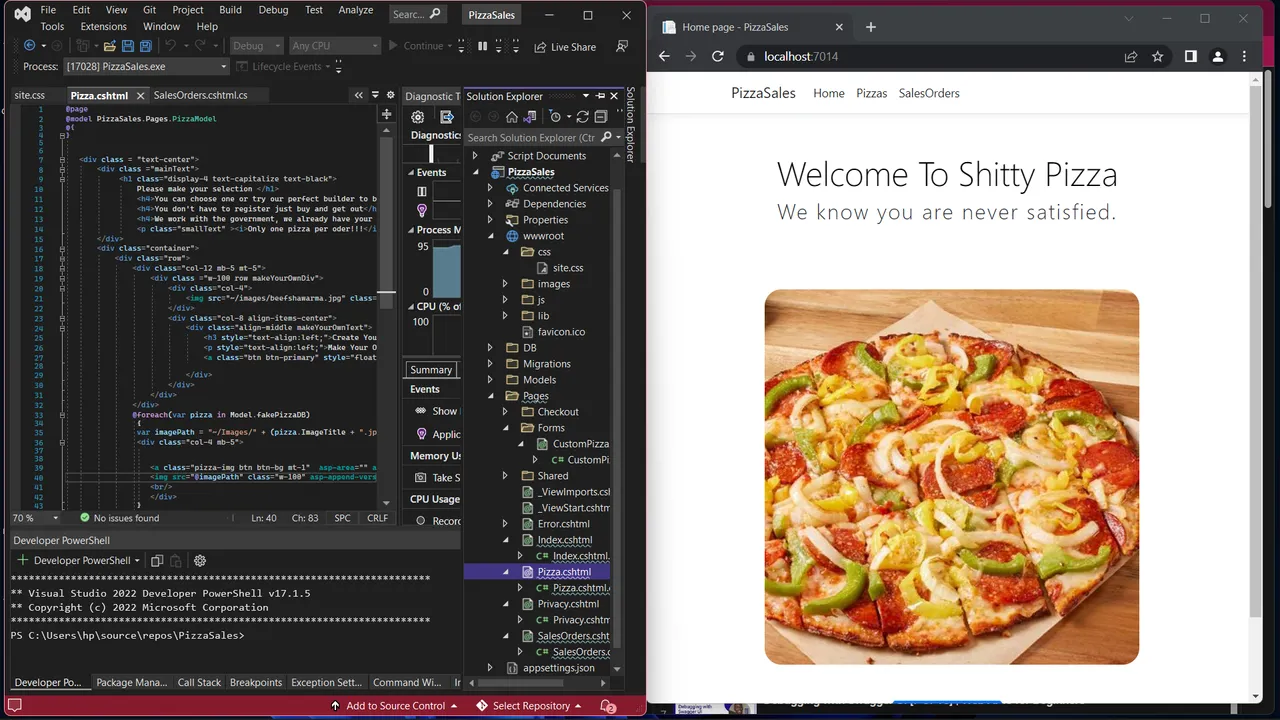Screen dimensions: 1280x720
Task: Click the Home icon in Solution Explorer toolbar
Action: [x=512, y=117]
